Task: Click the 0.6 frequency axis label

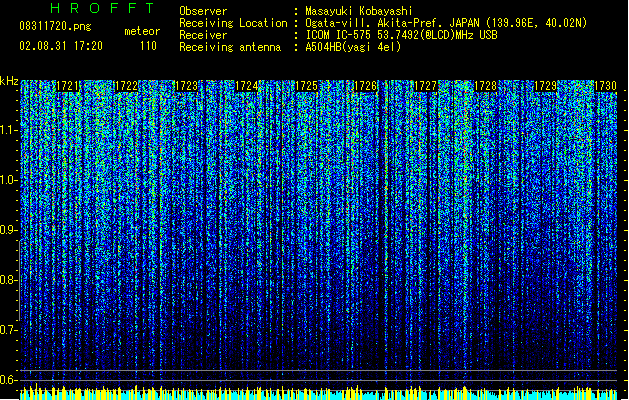Action: tap(9, 380)
